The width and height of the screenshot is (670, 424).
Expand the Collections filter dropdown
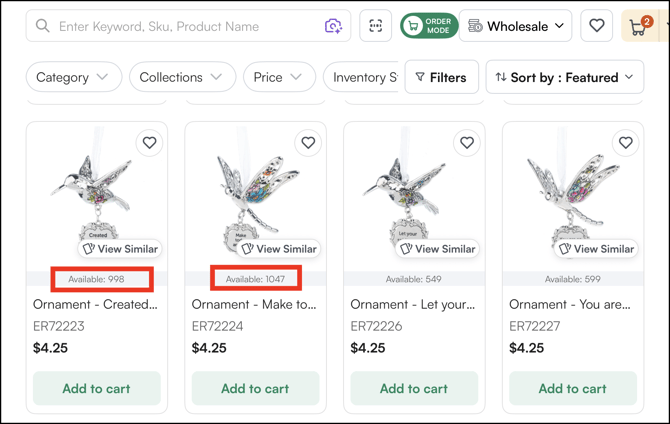(181, 77)
